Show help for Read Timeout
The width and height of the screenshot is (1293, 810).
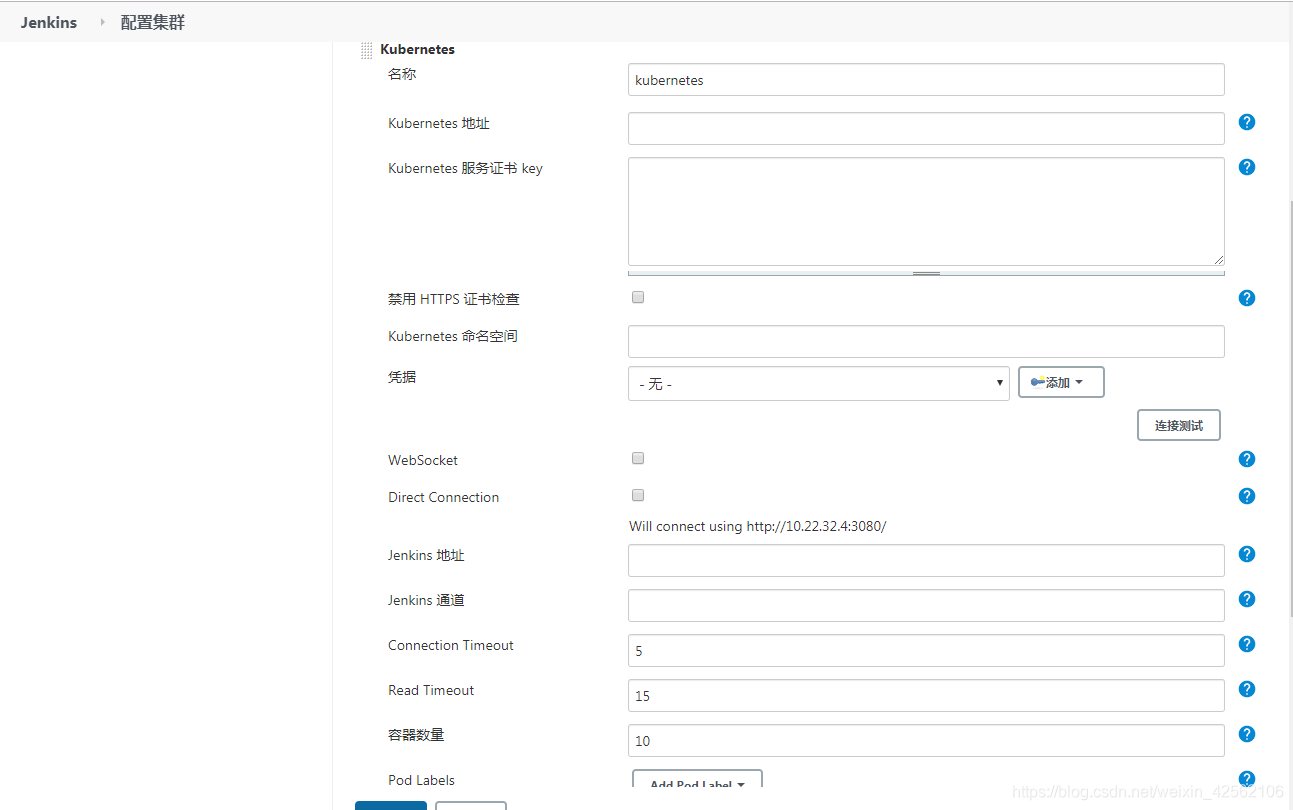pos(1246,689)
